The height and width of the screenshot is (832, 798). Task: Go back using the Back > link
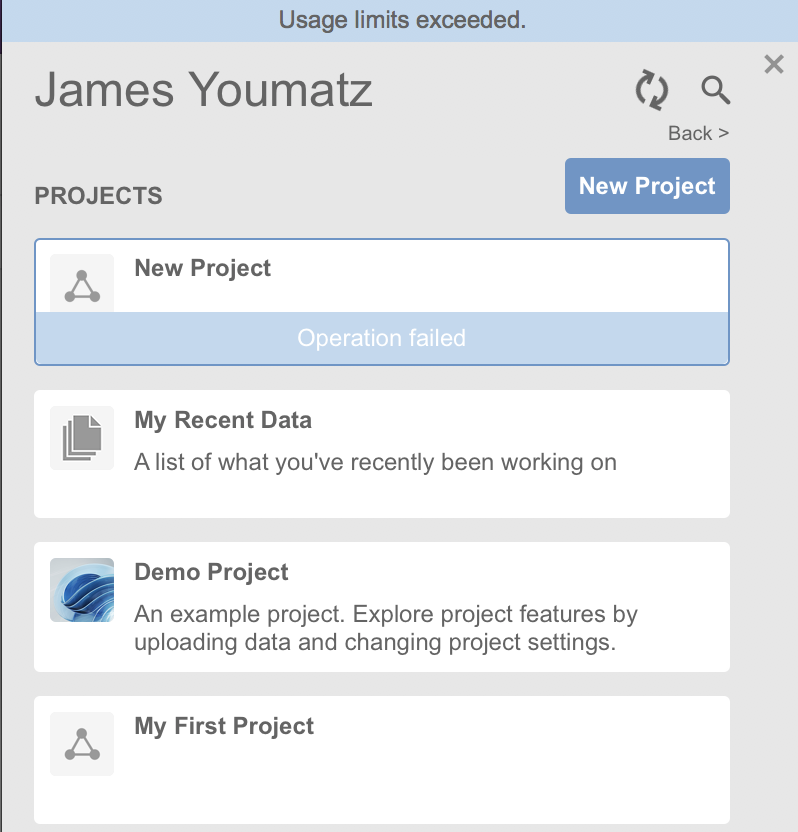point(698,133)
